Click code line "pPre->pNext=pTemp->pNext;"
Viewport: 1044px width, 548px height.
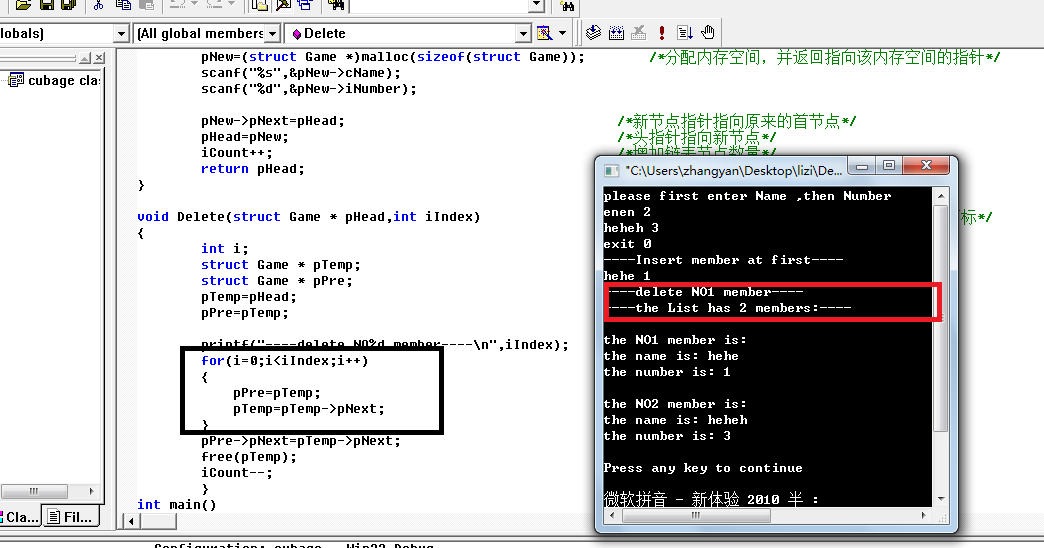300,441
